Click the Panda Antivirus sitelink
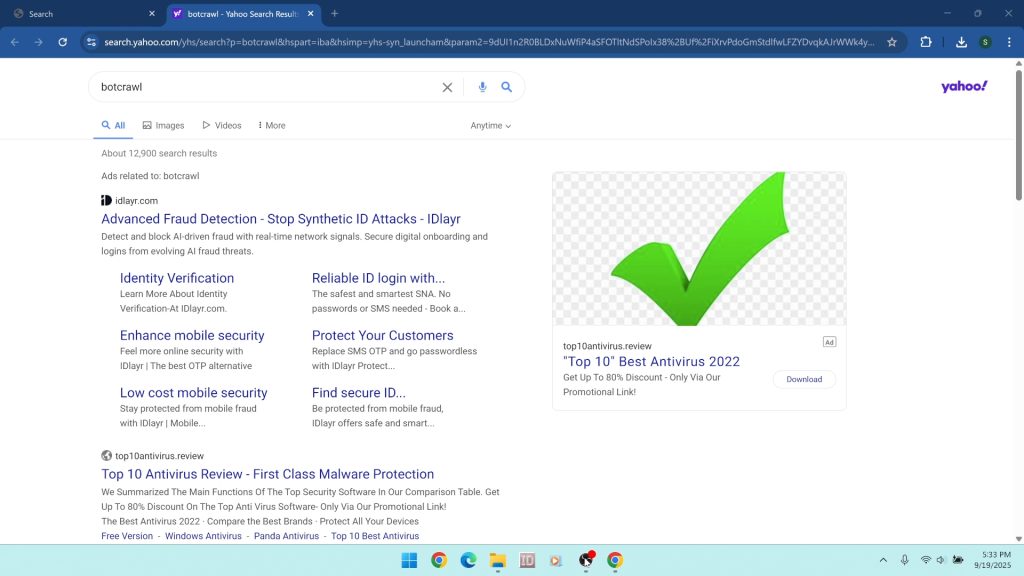Screen dimensions: 1024x576 pyautogui.click(x=286, y=536)
